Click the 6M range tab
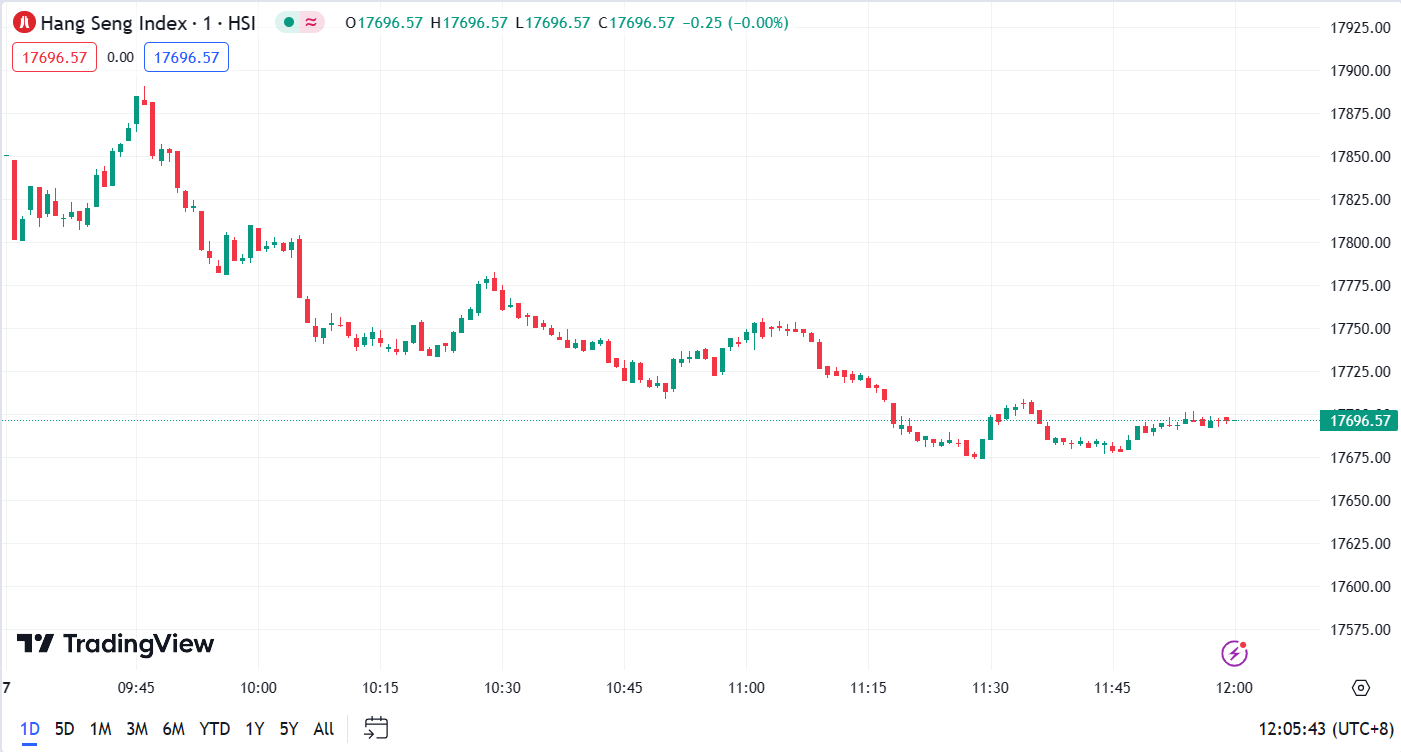The height and width of the screenshot is (752, 1401). [175, 729]
